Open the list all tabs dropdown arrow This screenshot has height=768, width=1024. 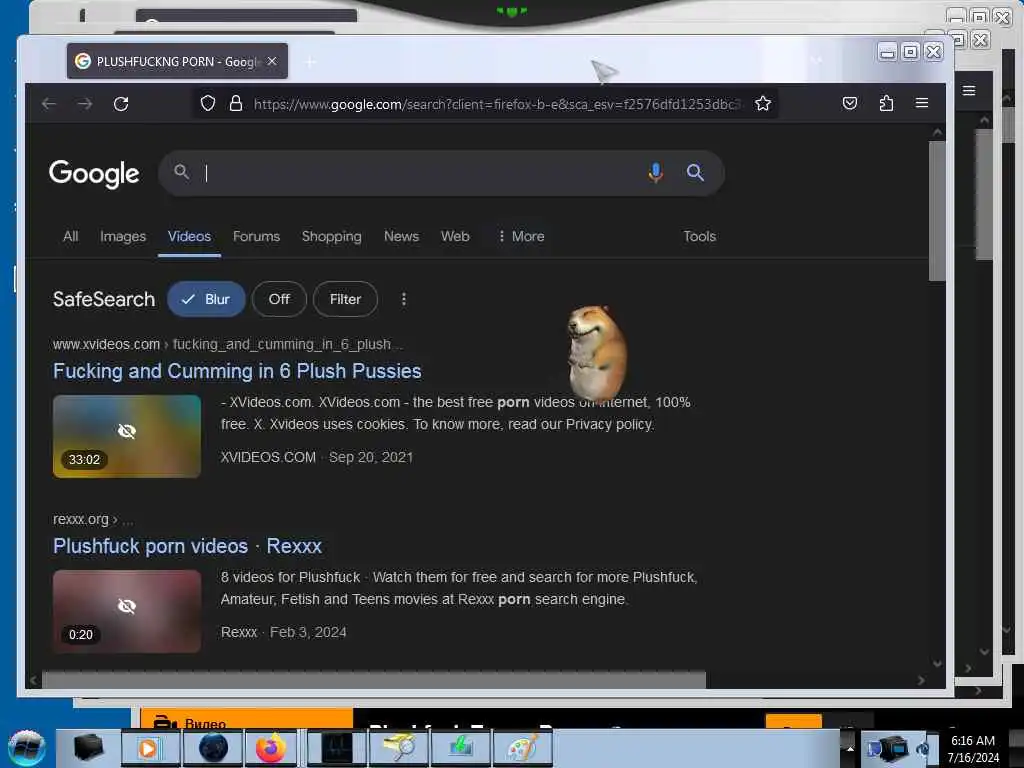pyautogui.click(x=816, y=60)
